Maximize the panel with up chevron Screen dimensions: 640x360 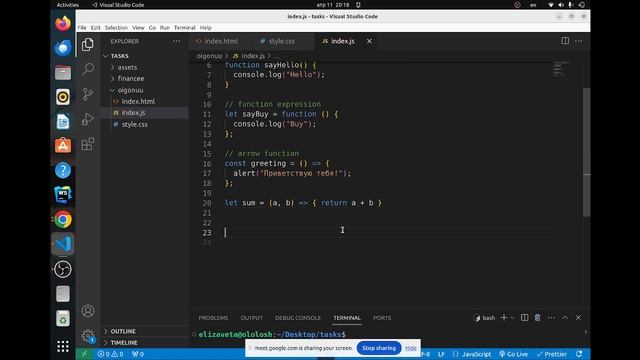click(x=565, y=318)
